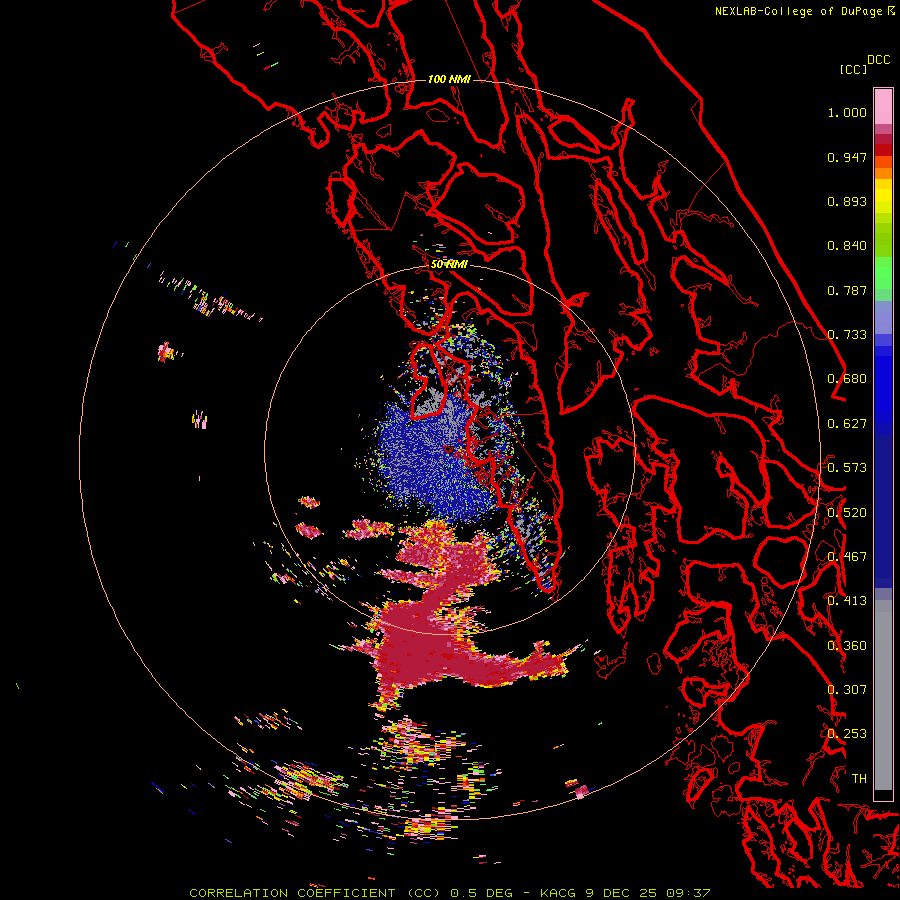Image resolution: width=900 pixels, height=900 pixels.
Task: Click the 0.573 scale value
Action: point(847,468)
